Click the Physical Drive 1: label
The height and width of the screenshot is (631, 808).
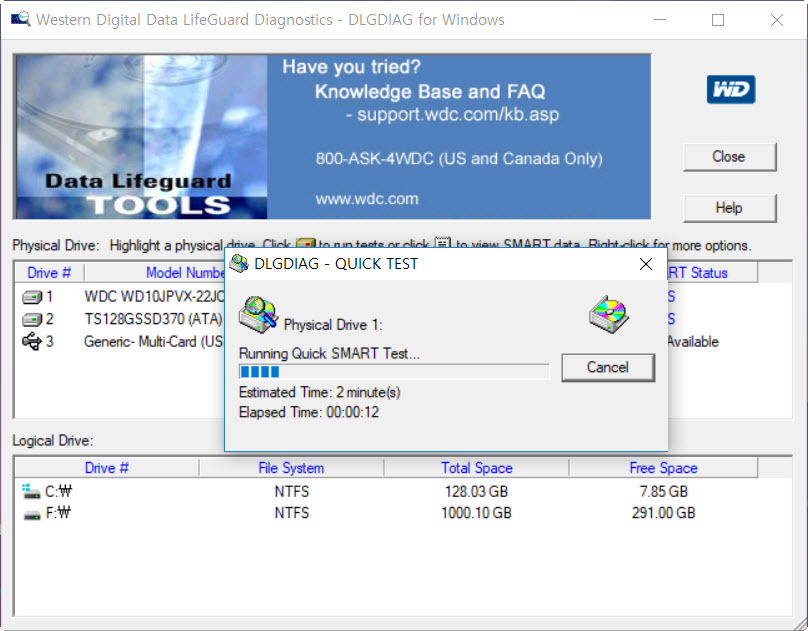tap(333, 325)
